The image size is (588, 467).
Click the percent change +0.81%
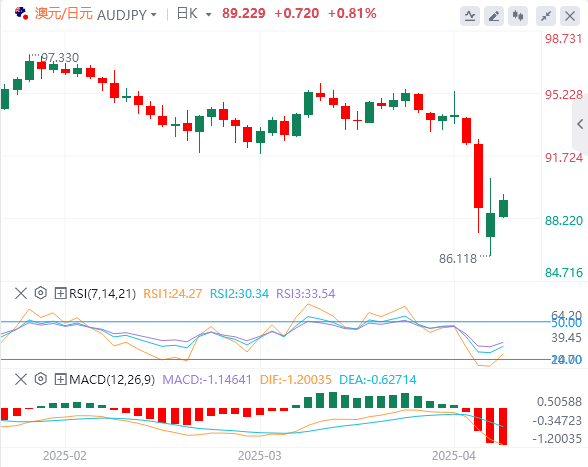[352, 14]
